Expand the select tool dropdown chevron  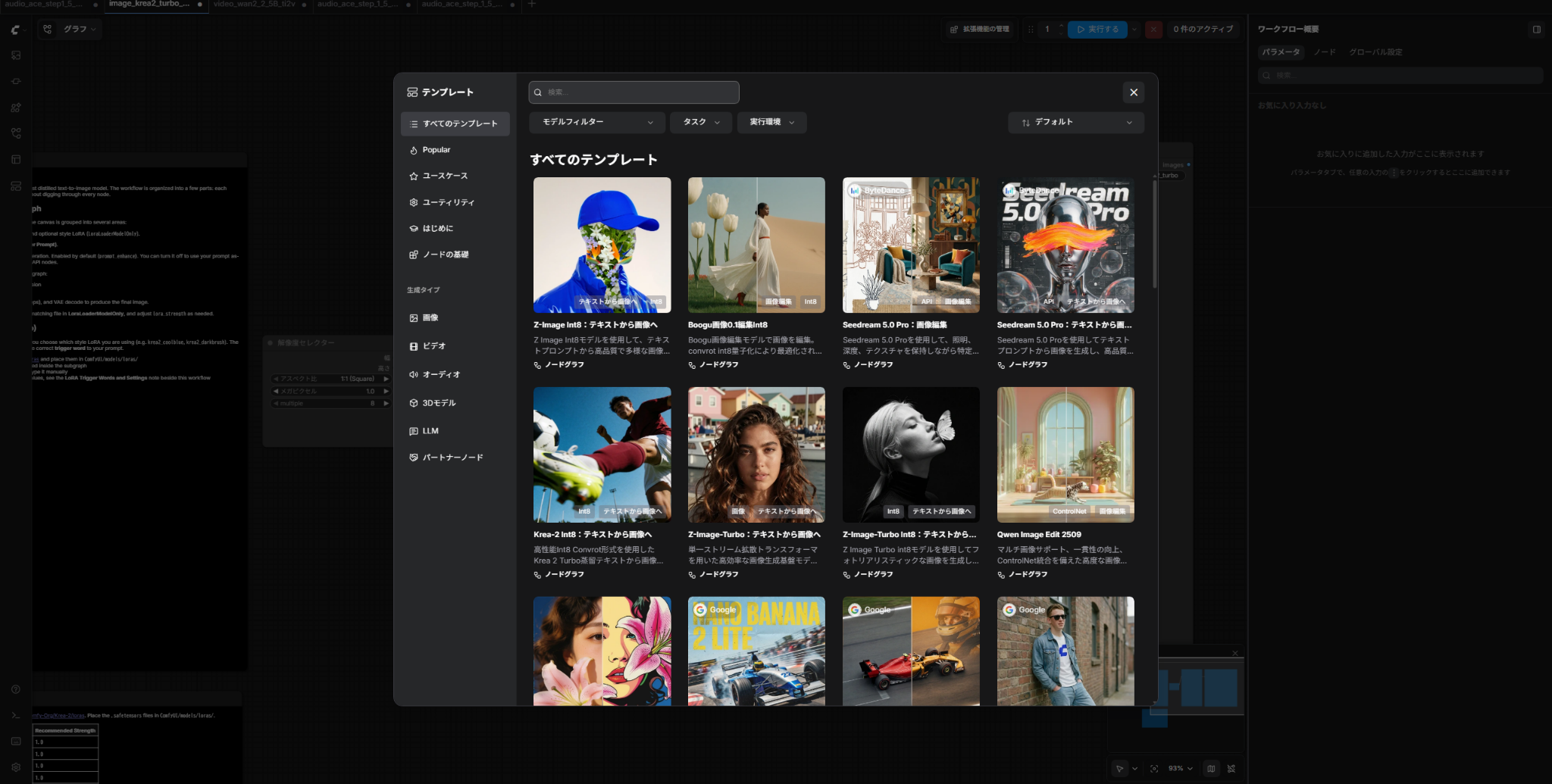point(1134,768)
